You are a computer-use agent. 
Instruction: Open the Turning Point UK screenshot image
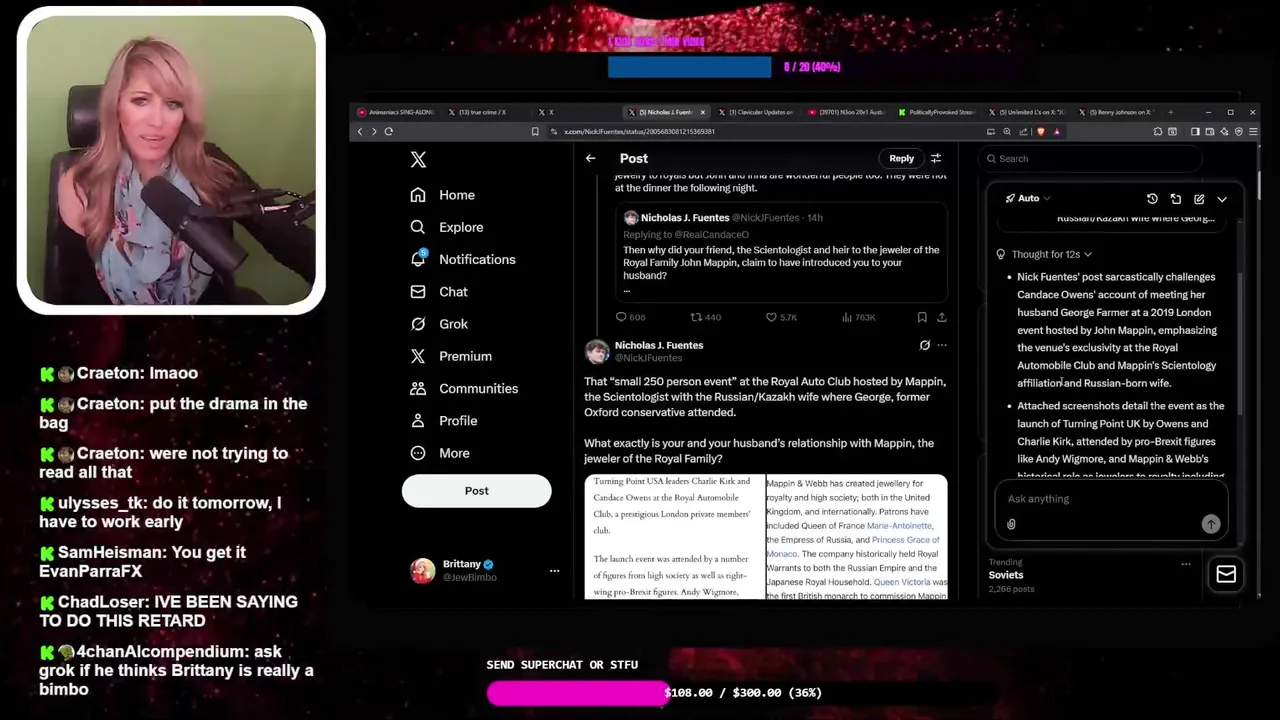675,537
